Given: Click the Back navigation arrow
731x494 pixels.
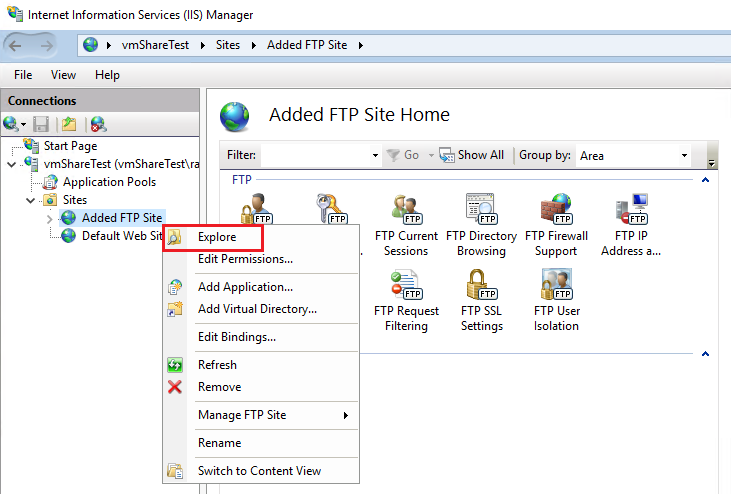Looking at the screenshot, I should tap(15, 46).
